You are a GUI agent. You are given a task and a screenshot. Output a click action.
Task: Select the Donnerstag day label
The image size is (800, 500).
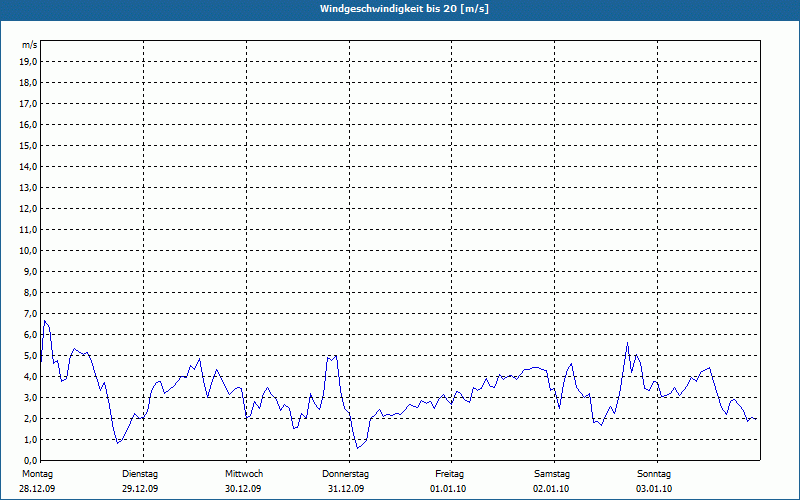pyautogui.click(x=345, y=474)
